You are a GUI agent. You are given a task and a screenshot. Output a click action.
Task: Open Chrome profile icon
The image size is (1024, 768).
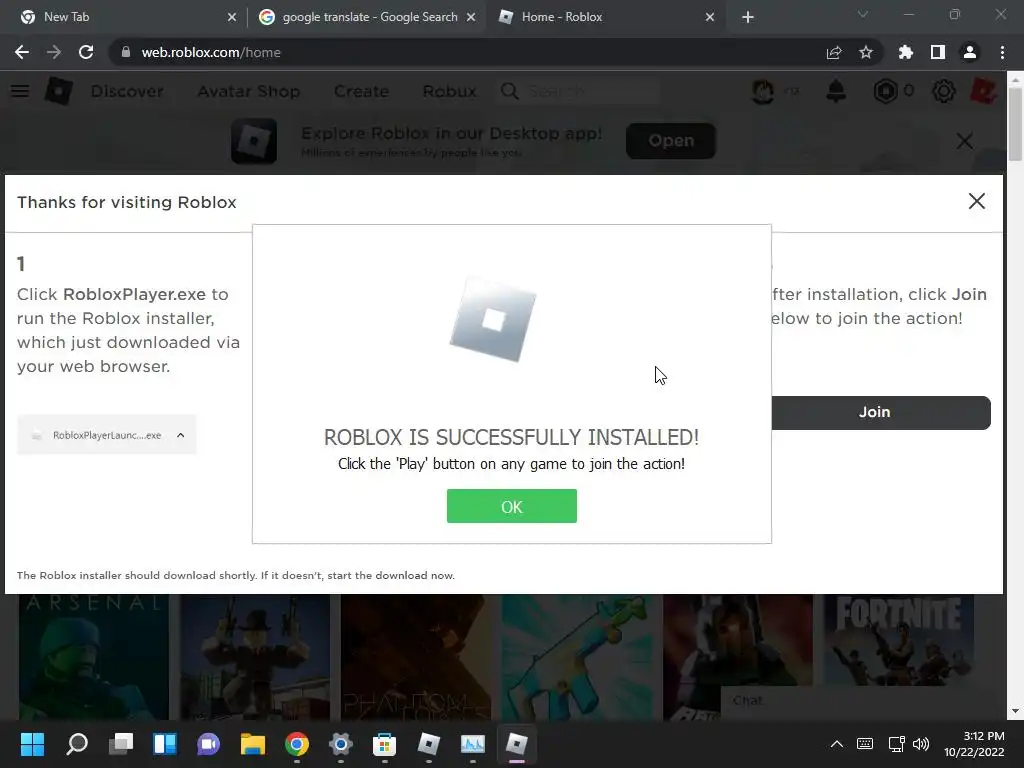pyautogui.click(x=970, y=52)
